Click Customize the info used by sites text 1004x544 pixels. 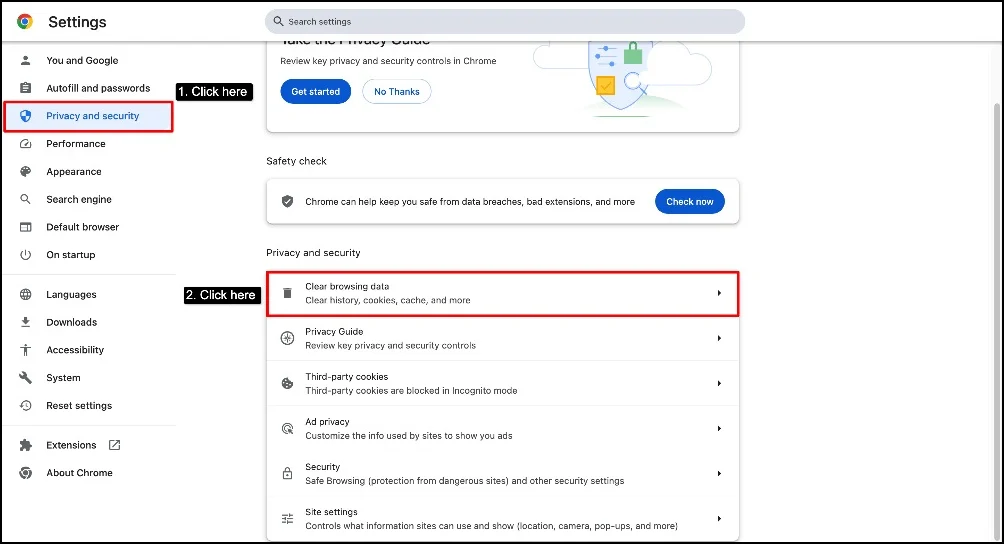point(409,436)
